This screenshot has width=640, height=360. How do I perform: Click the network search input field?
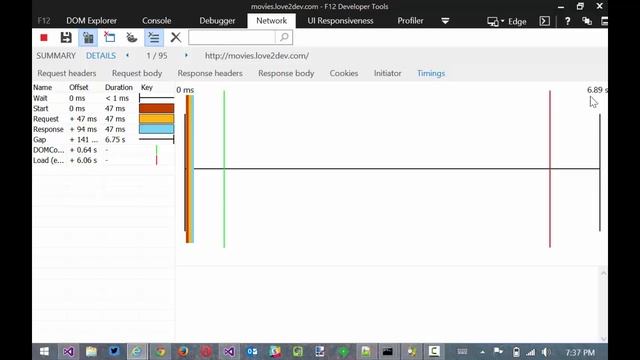[232, 38]
